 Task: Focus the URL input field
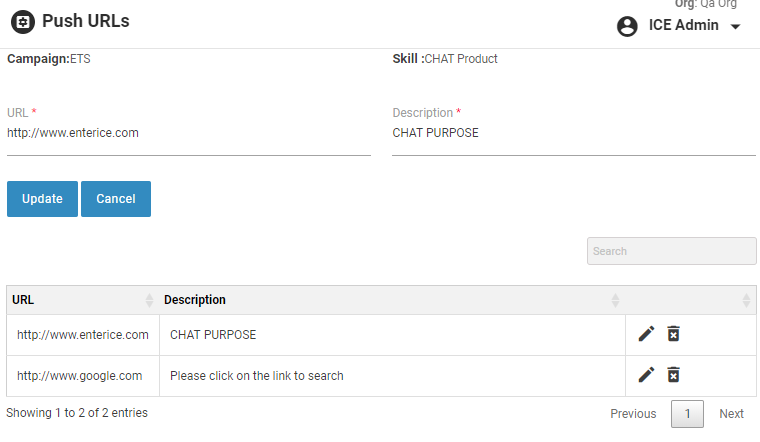[x=188, y=133]
